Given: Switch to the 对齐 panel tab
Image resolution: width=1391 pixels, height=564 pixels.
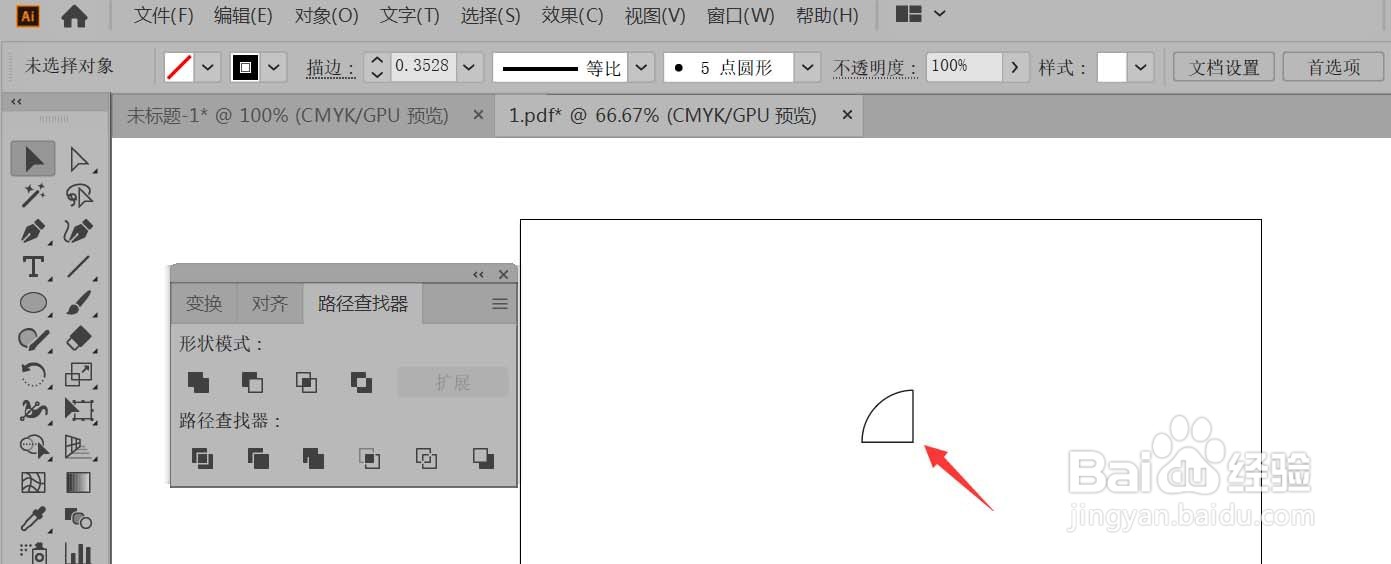Looking at the screenshot, I should pyautogui.click(x=269, y=303).
